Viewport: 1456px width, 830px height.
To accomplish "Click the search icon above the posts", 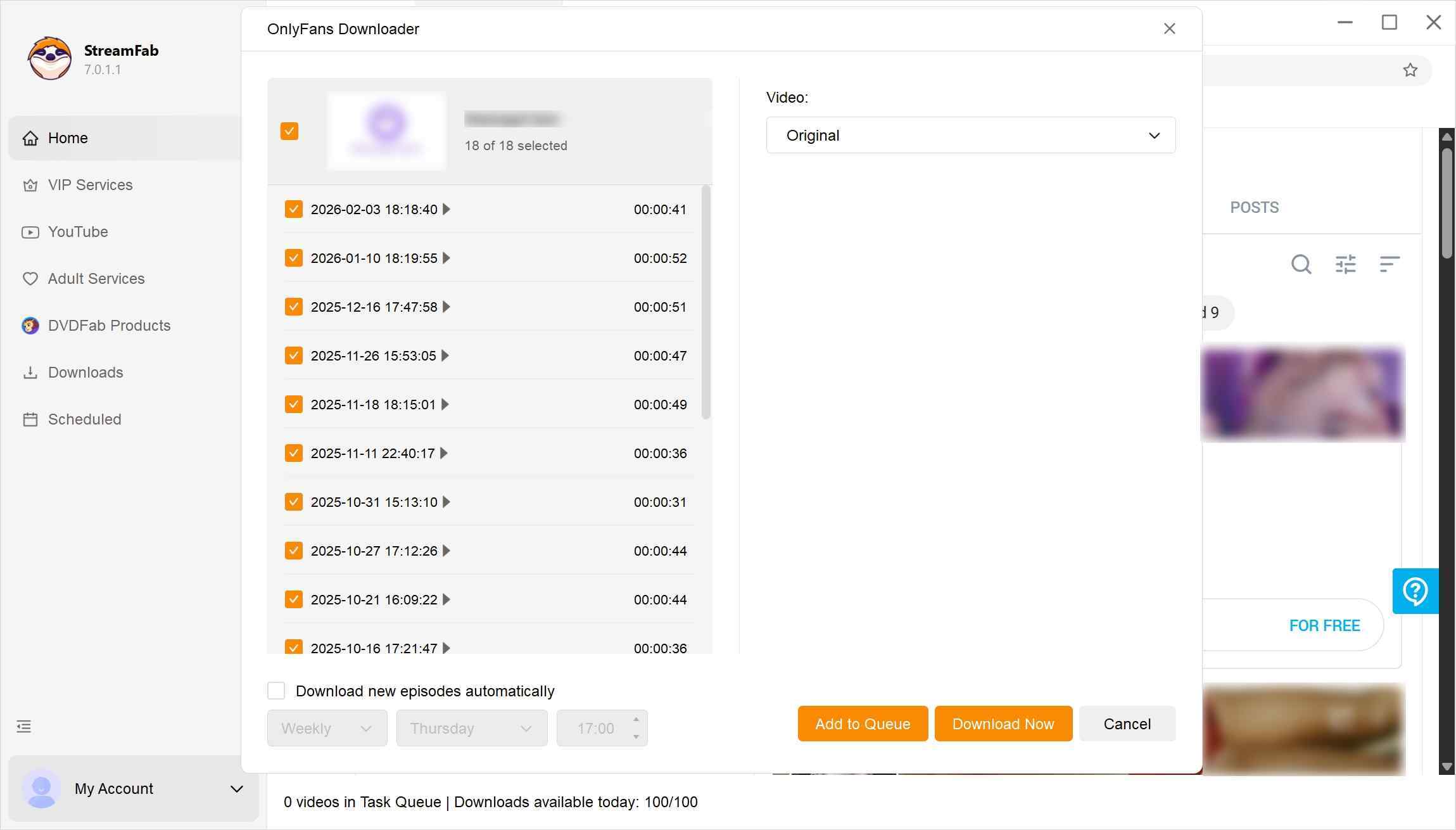I will click(x=1300, y=264).
